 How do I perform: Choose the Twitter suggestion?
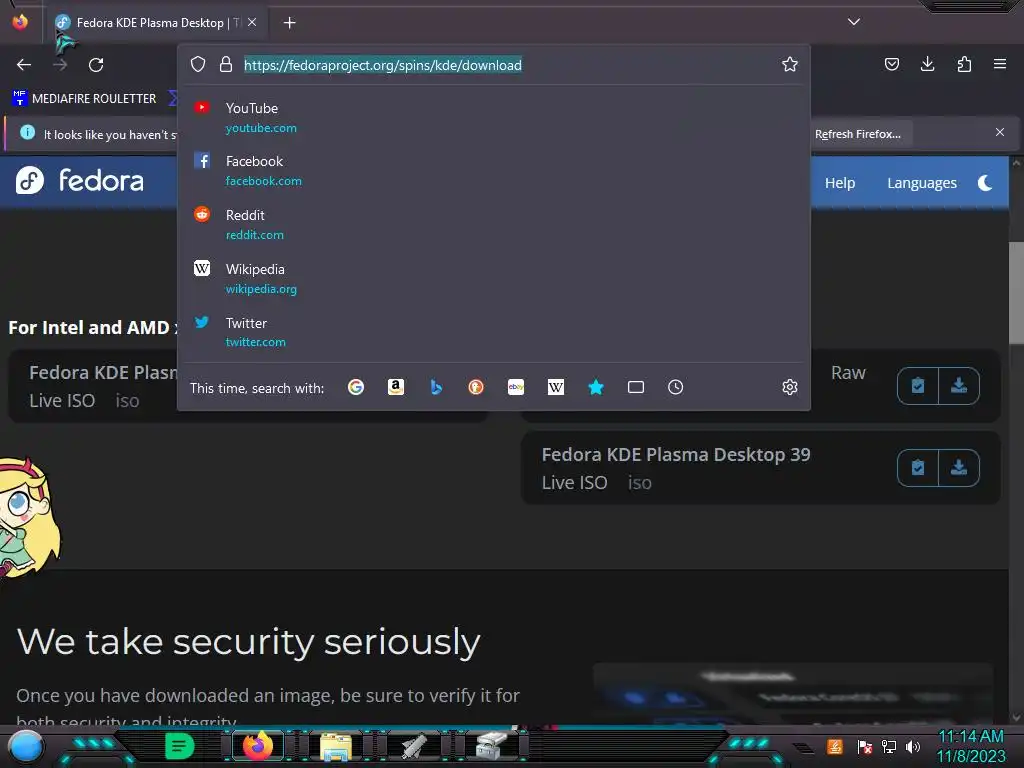[x=494, y=332]
